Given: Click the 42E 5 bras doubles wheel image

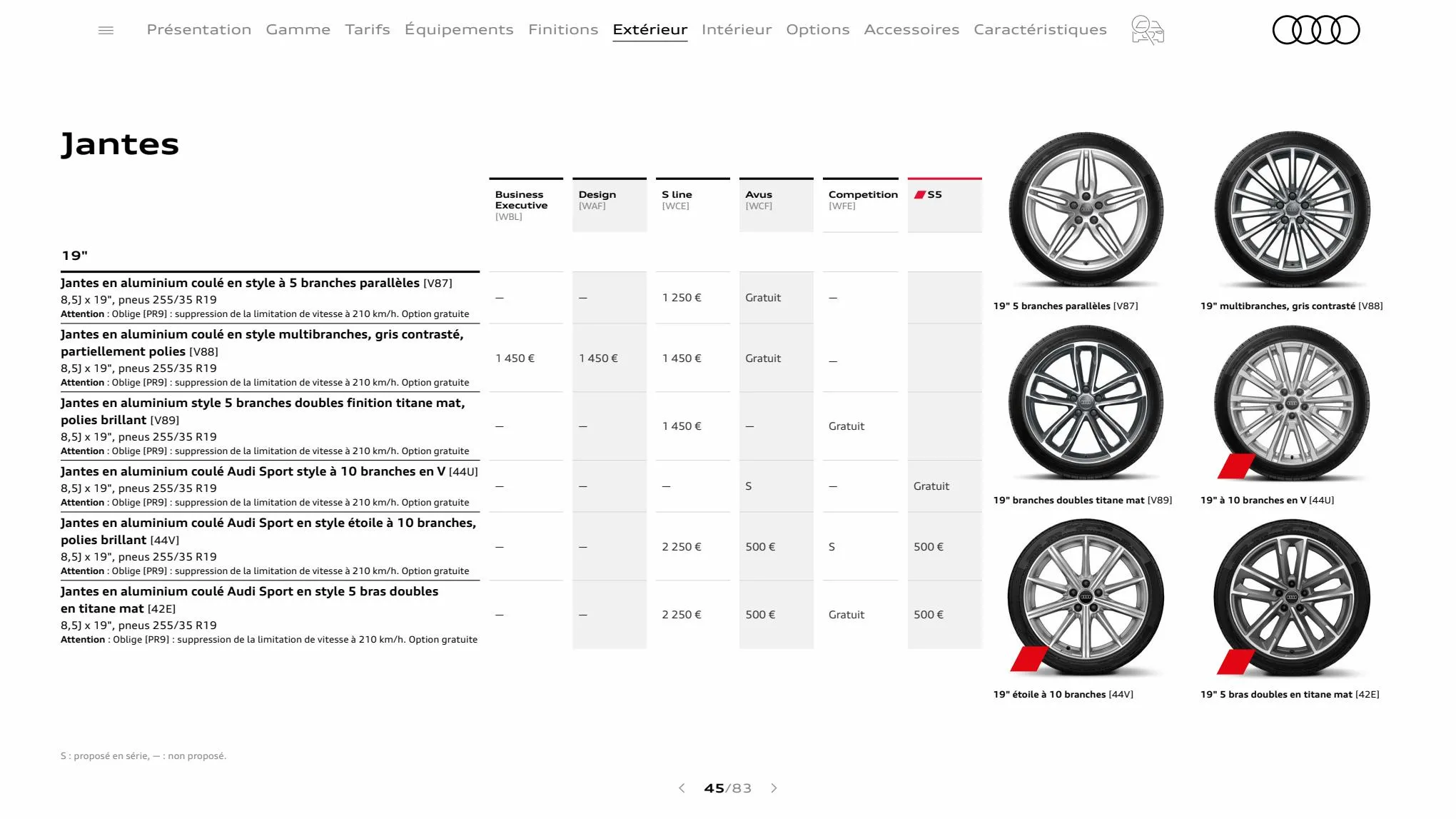Looking at the screenshot, I should point(1292,598).
